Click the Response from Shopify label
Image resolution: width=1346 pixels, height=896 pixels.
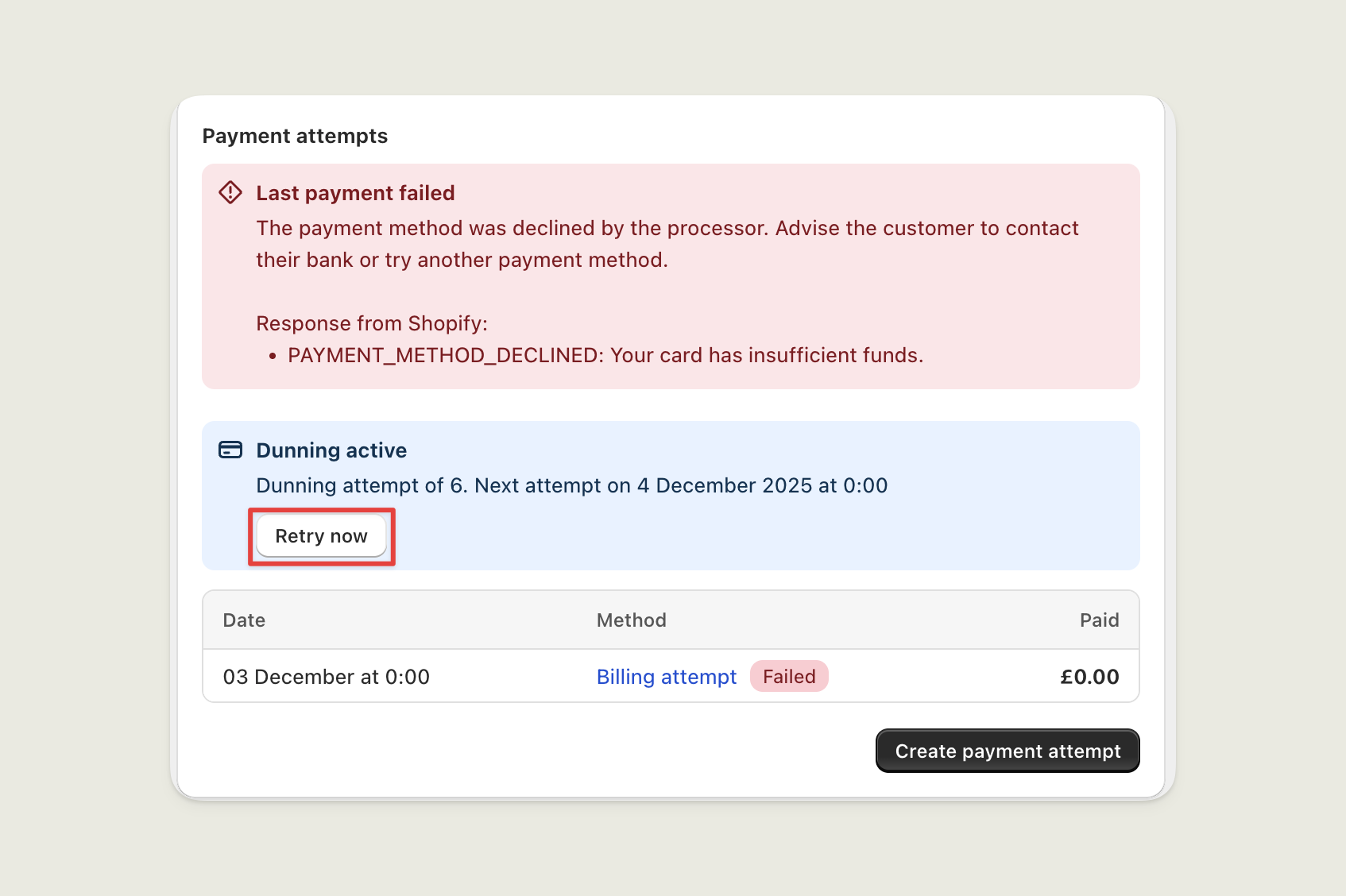coord(371,323)
